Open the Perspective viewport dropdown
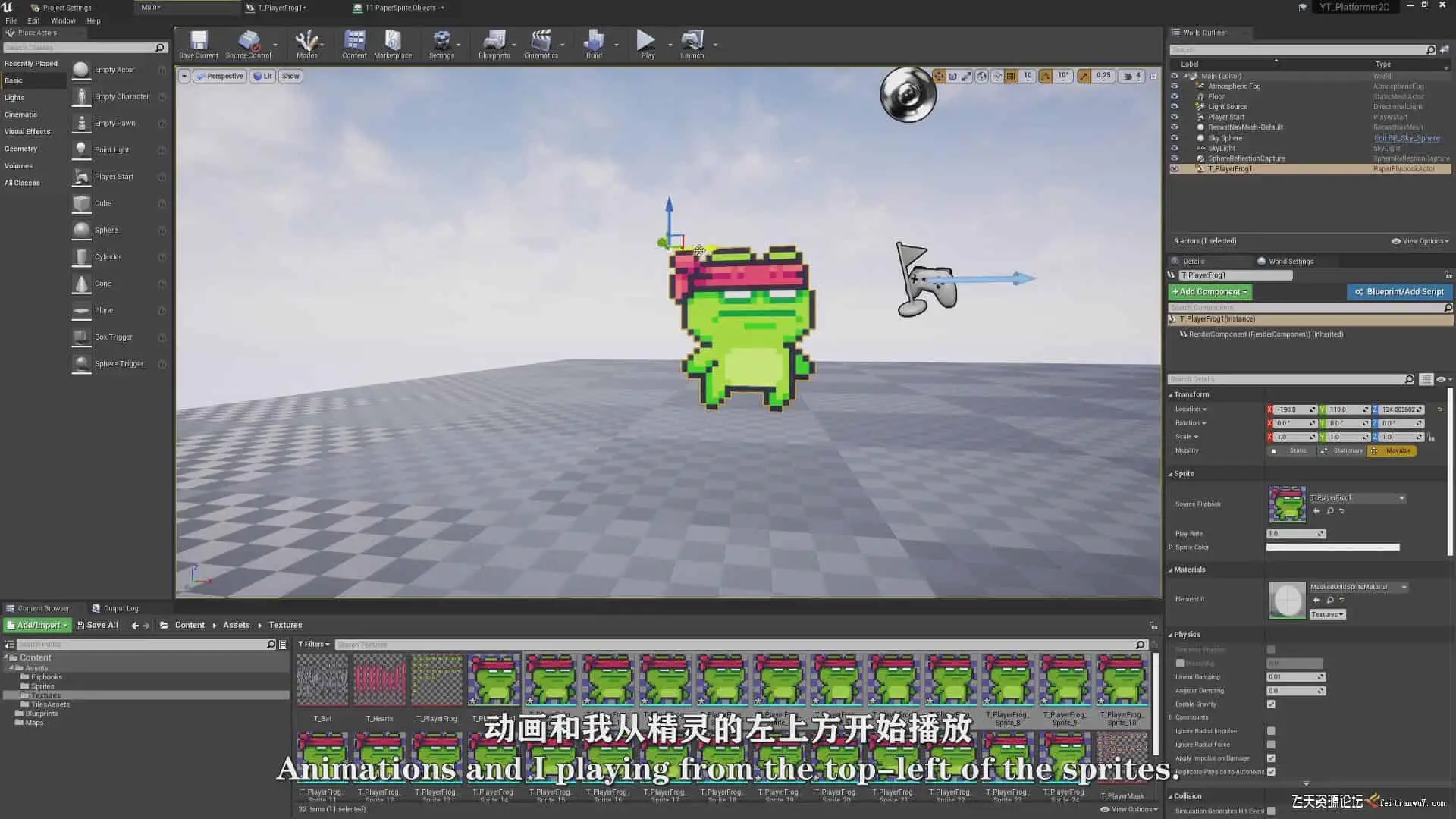 click(x=220, y=76)
